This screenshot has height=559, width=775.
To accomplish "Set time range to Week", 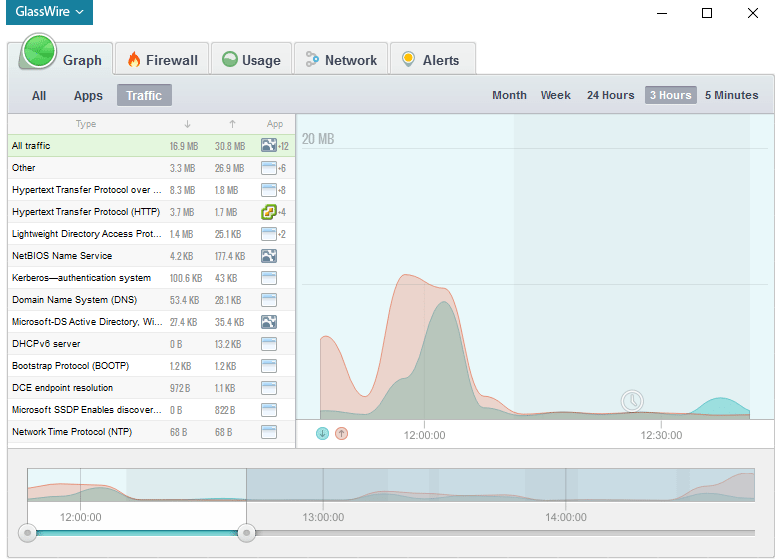I will (556, 95).
